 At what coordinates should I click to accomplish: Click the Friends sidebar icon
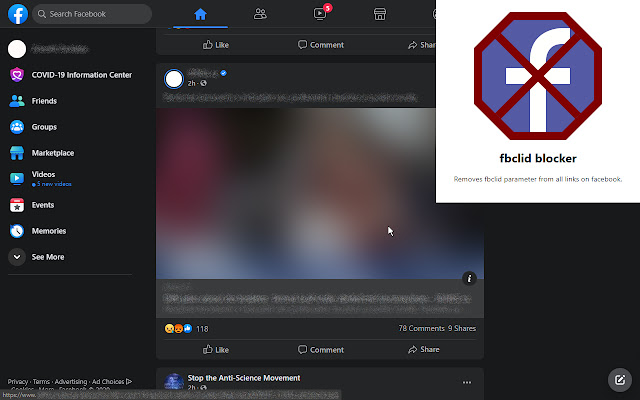coord(17,101)
